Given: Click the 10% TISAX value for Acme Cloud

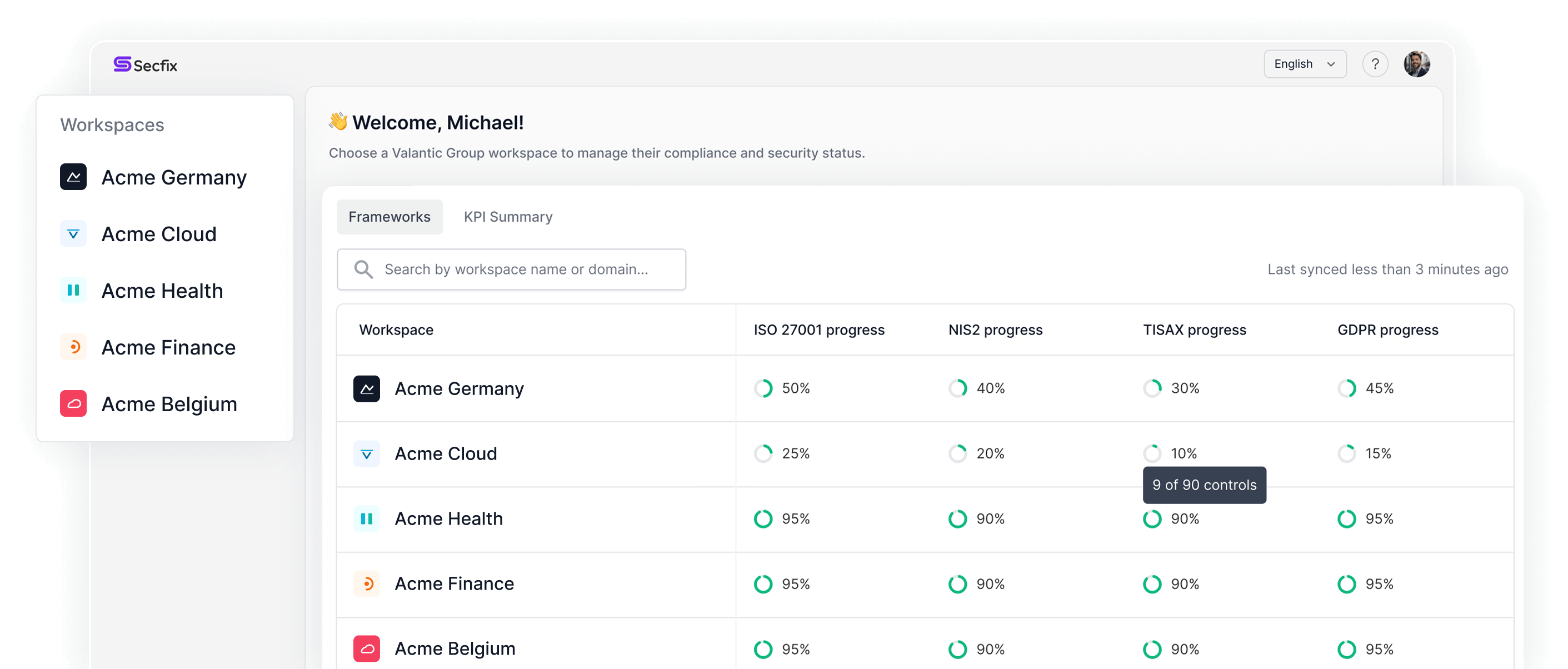Looking at the screenshot, I should pos(1184,453).
